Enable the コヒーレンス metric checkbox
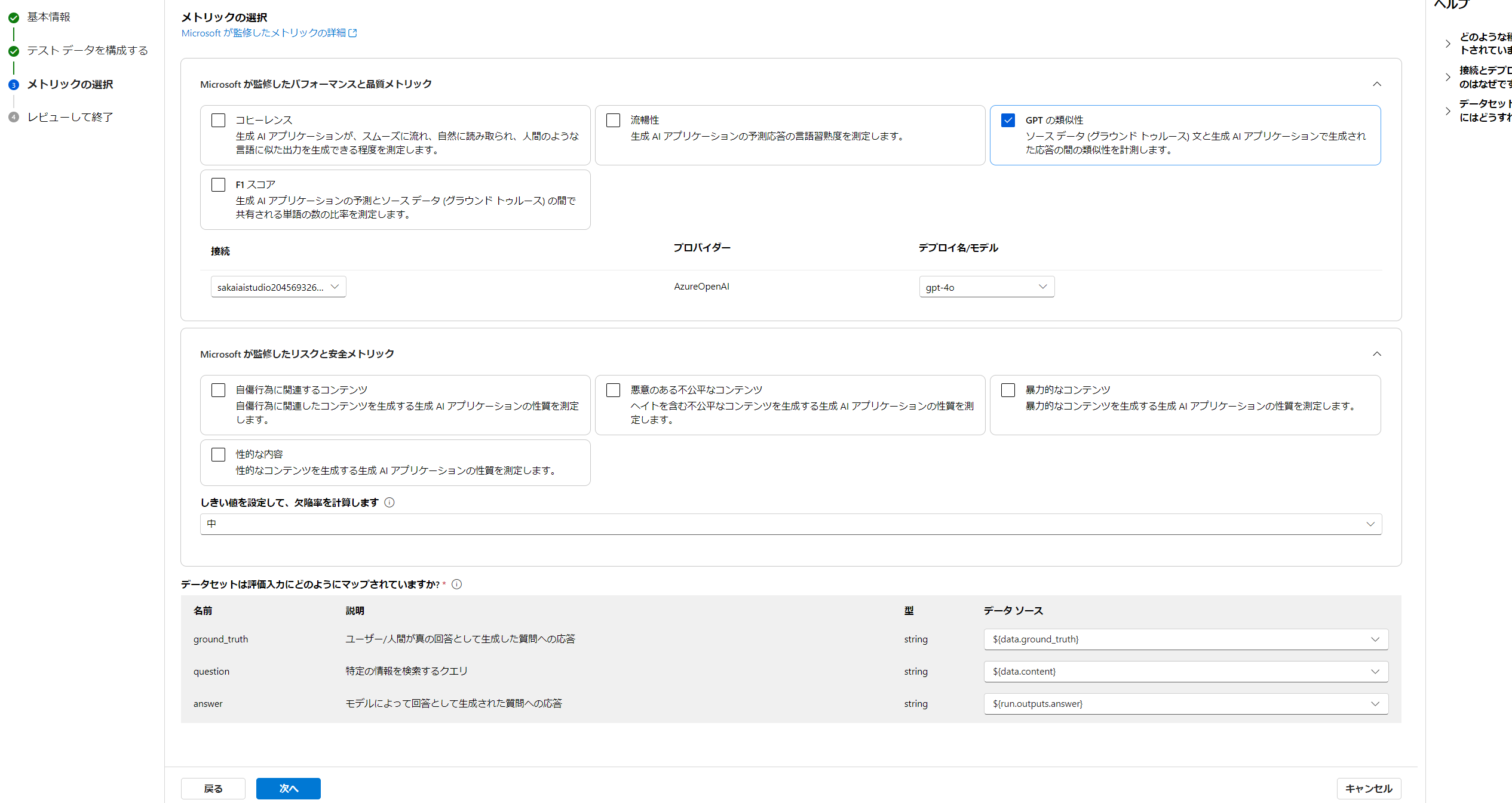Screen dimensions: 1512x803 click(219, 121)
